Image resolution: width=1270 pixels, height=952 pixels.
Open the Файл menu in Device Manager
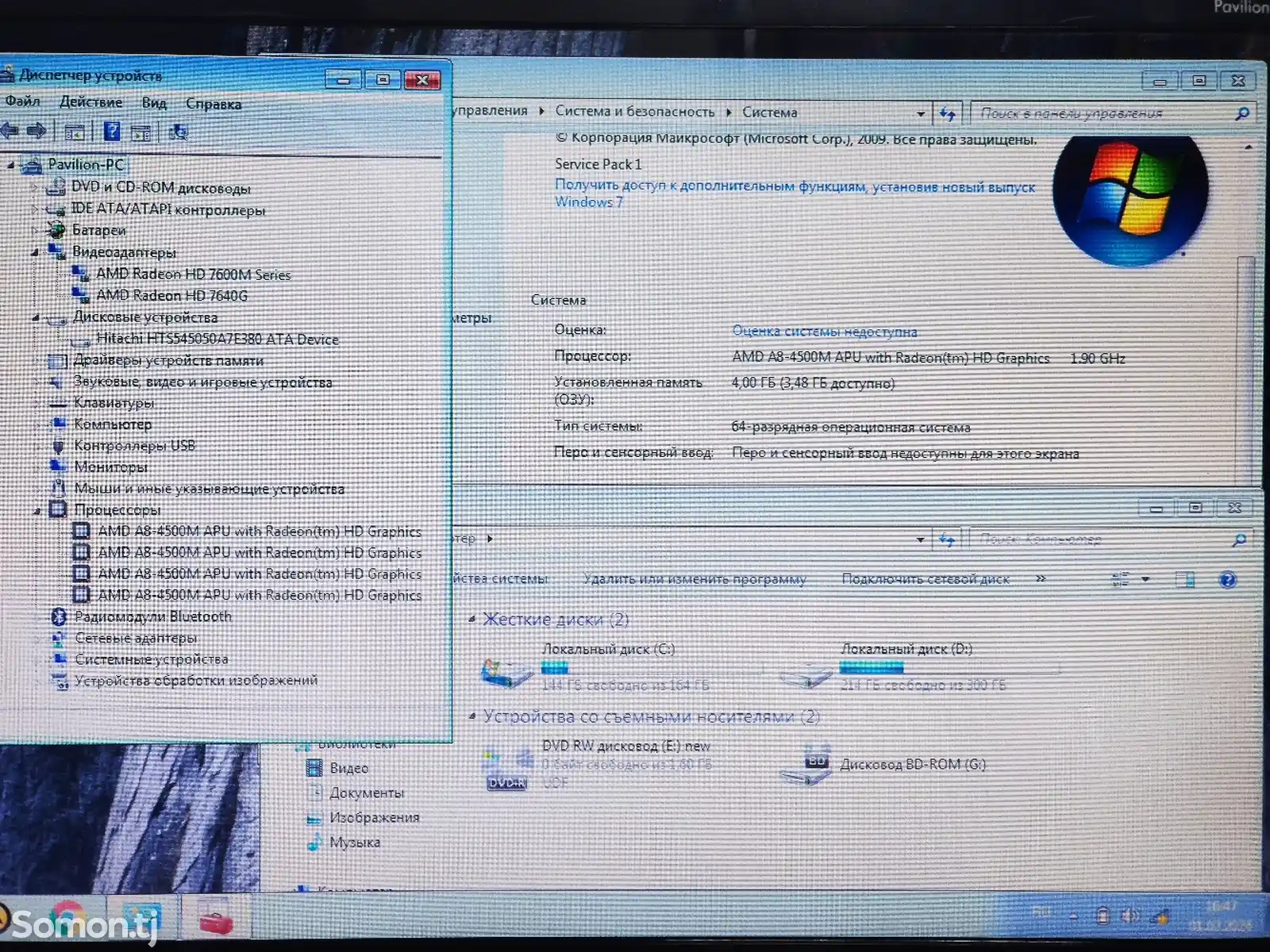coord(22,102)
